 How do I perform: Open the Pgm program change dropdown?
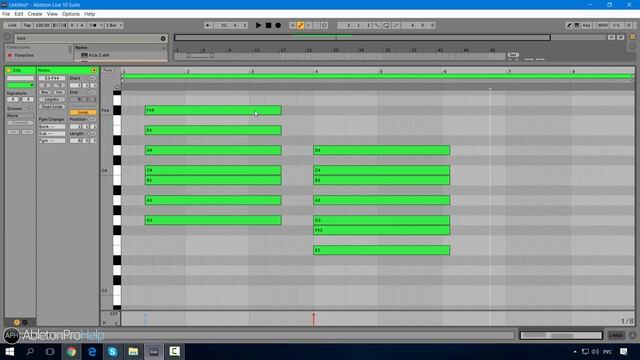[x=52, y=141]
